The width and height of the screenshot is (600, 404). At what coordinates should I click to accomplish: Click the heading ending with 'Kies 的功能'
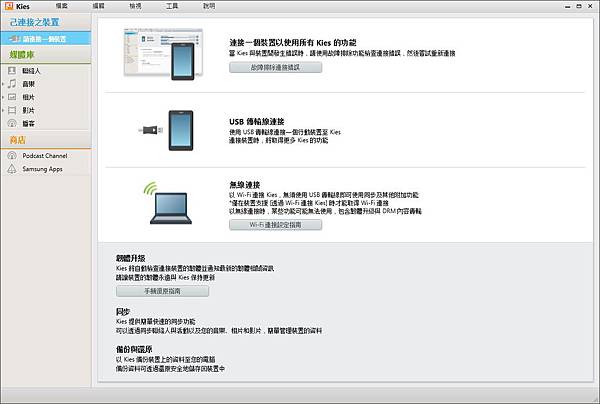[293, 42]
